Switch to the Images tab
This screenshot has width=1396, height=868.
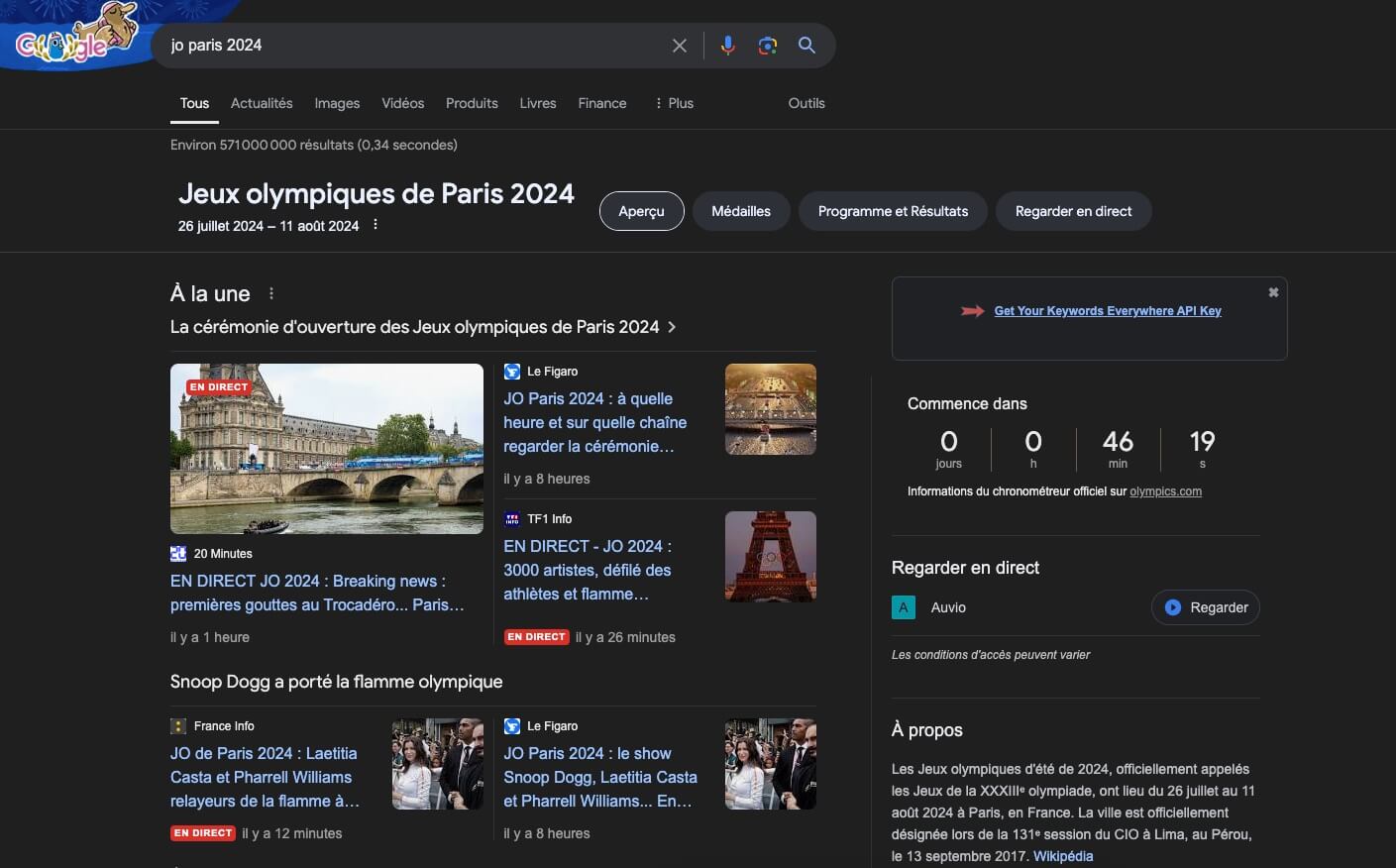pyautogui.click(x=337, y=103)
